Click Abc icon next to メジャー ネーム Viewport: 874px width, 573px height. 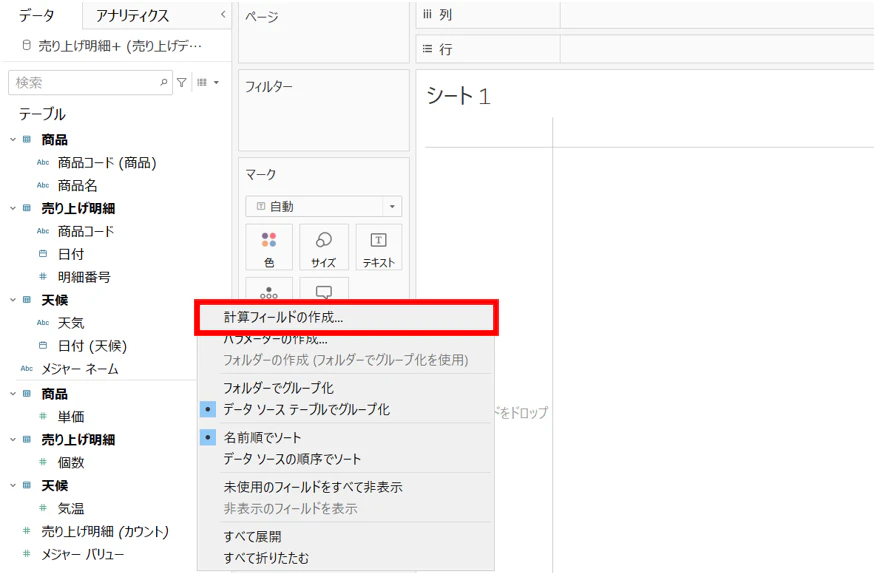click(x=27, y=368)
